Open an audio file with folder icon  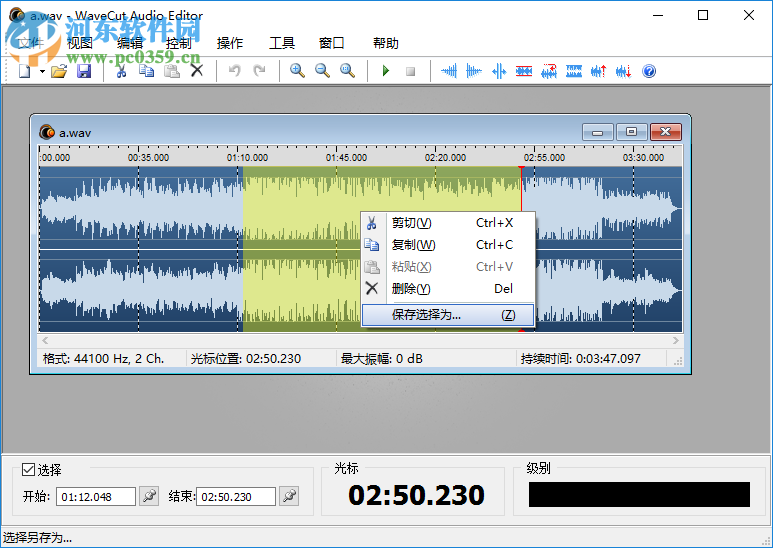pos(59,71)
